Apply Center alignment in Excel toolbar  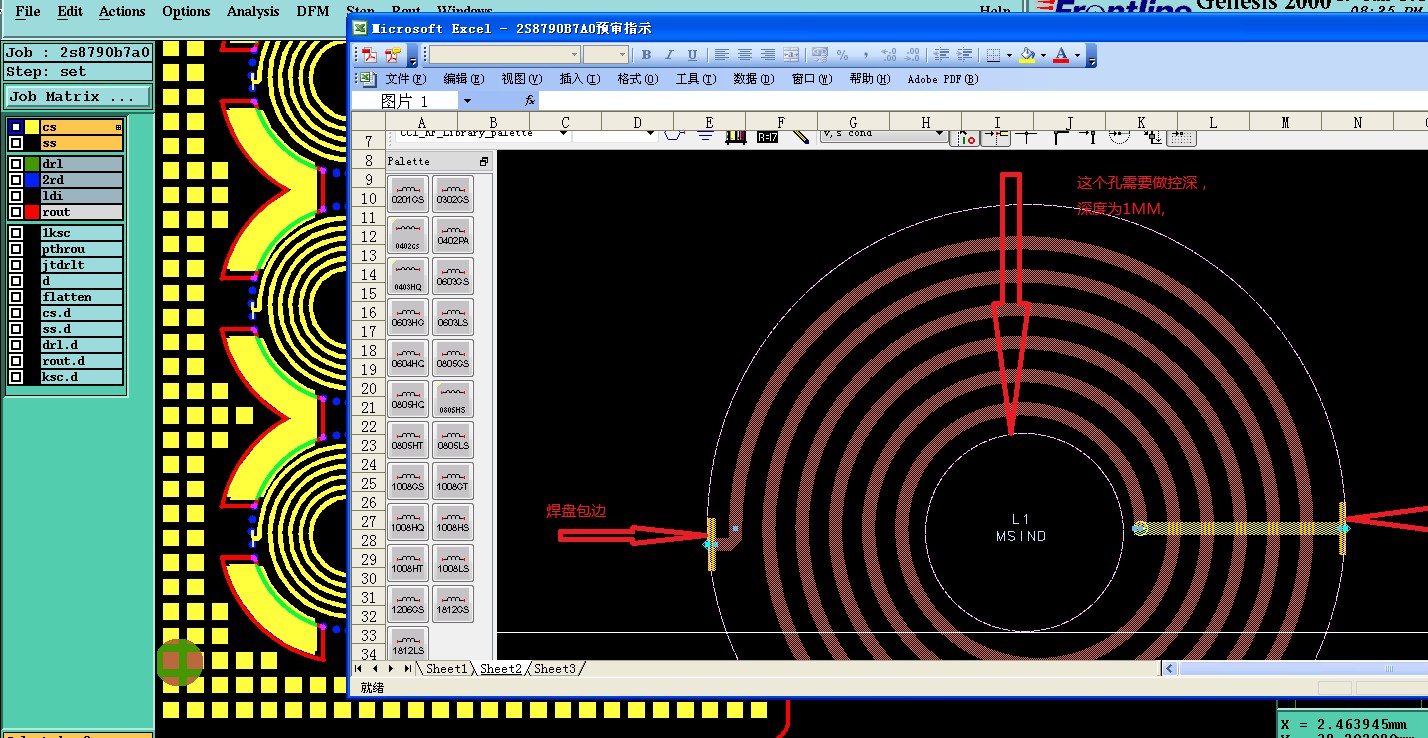click(744, 55)
